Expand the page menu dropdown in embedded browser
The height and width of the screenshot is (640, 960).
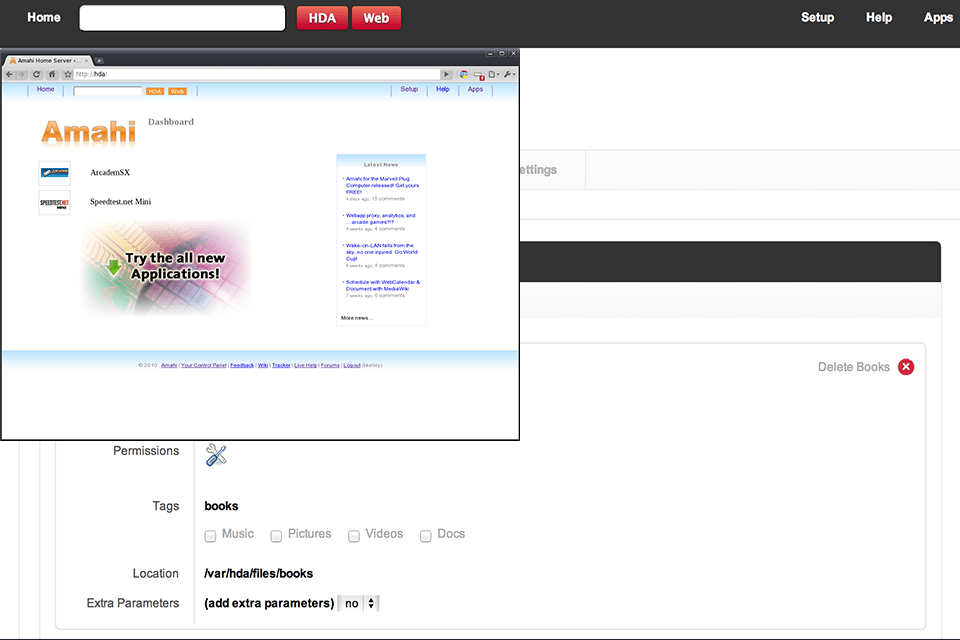(494, 74)
